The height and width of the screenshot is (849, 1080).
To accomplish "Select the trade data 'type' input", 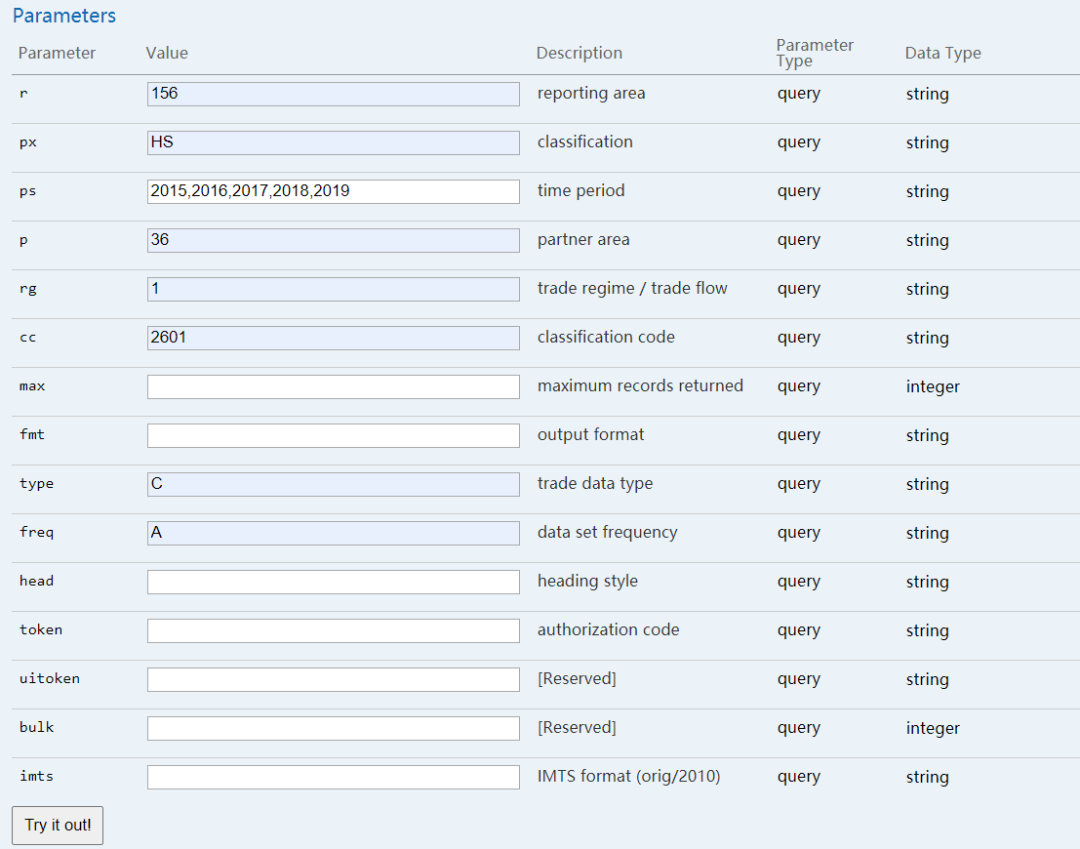I will tap(333, 484).
